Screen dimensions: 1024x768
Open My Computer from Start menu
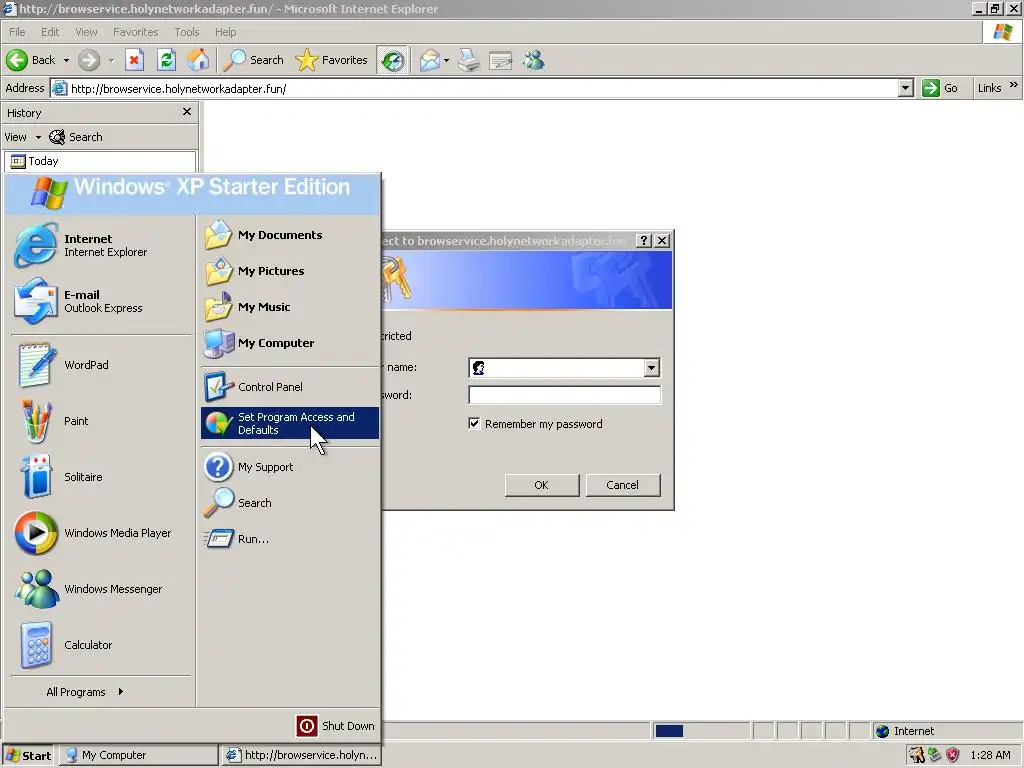coord(289,343)
